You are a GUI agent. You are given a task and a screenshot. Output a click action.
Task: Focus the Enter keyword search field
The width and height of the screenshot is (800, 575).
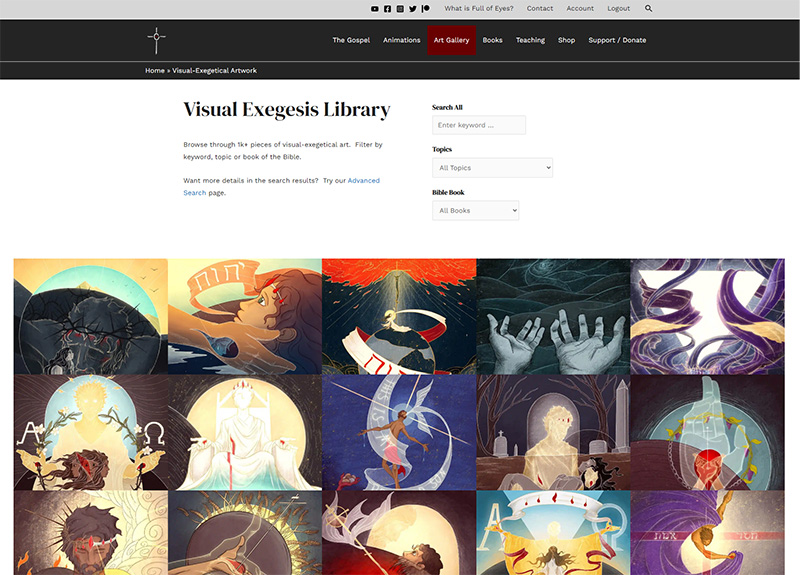479,125
